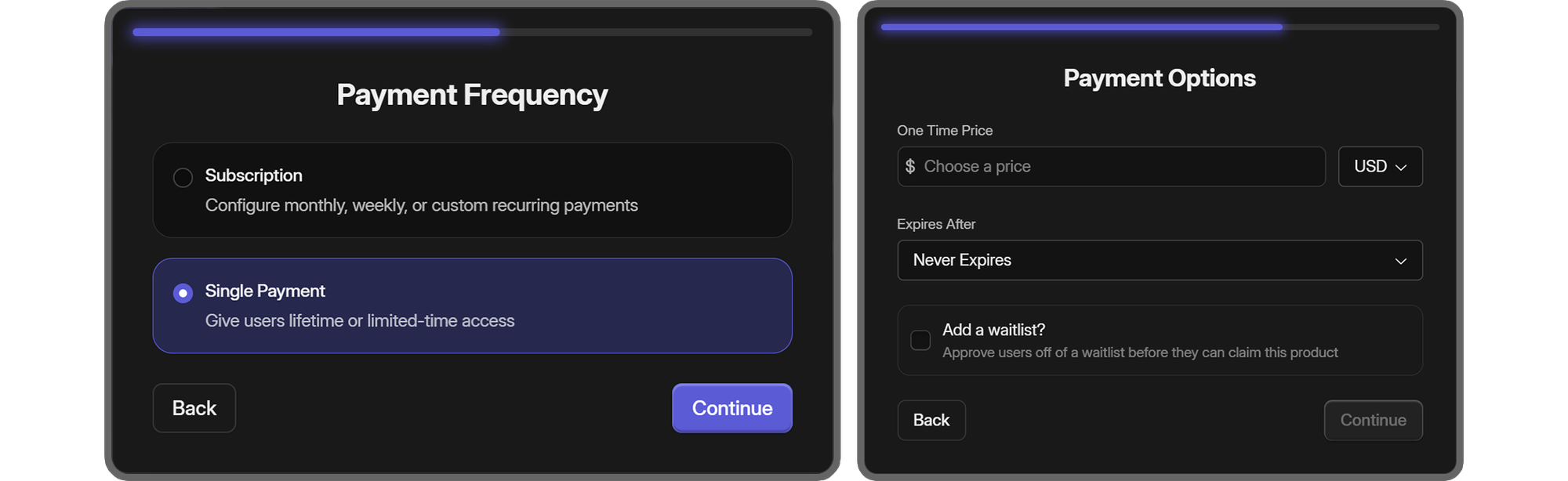The height and width of the screenshot is (481, 1568).
Task: Open the USD currency dropdown
Action: click(1380, 166)
